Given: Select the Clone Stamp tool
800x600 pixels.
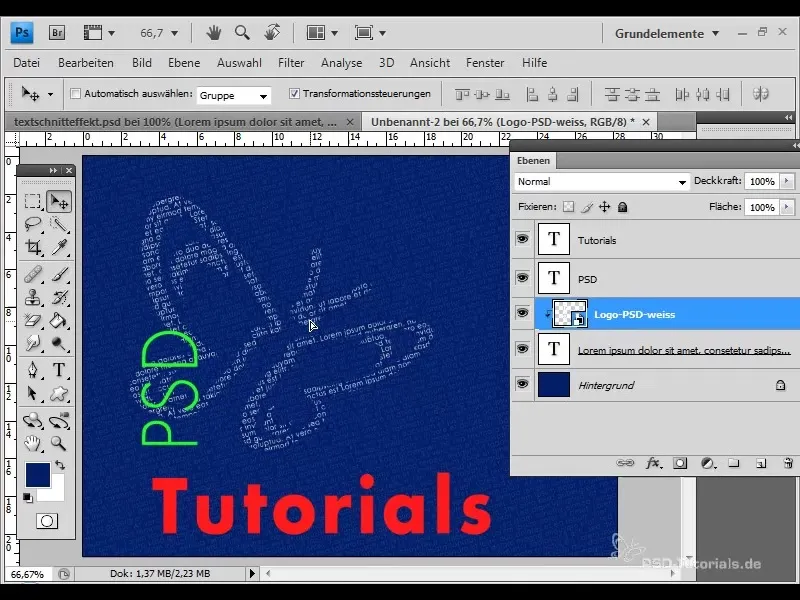Looking at the screenshot, I should click(x=33, y=297).
